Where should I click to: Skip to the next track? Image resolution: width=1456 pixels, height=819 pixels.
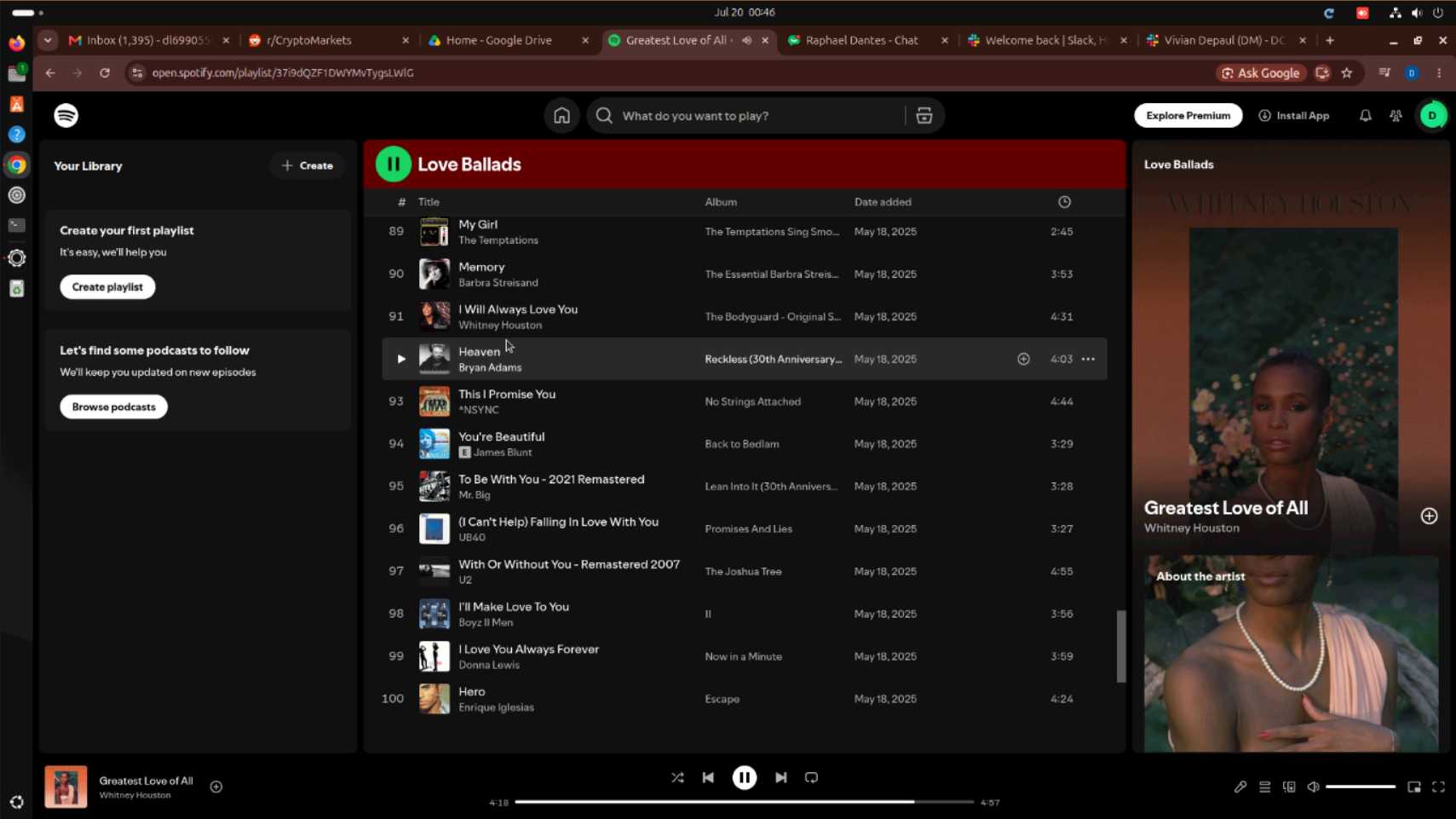(780, 777)
